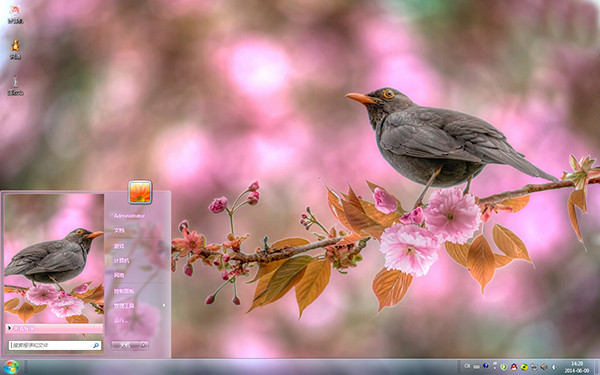Click the keyboard icon in tray
The height and width of the screenshot is (375, 600).
tap(476, 367)
